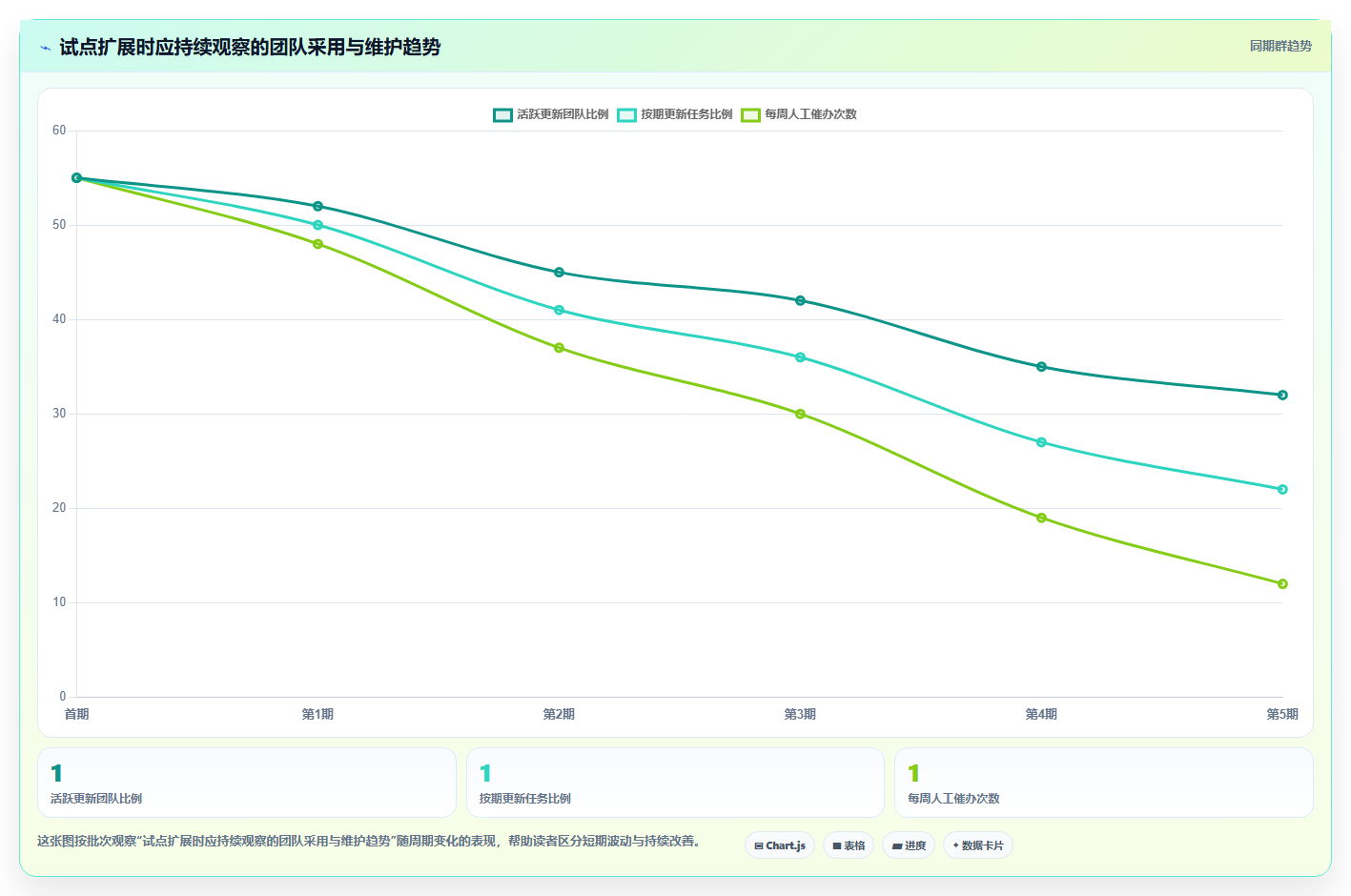Click the dark teal data point at 第1期
1351x896 pixels.
[318, 206]
